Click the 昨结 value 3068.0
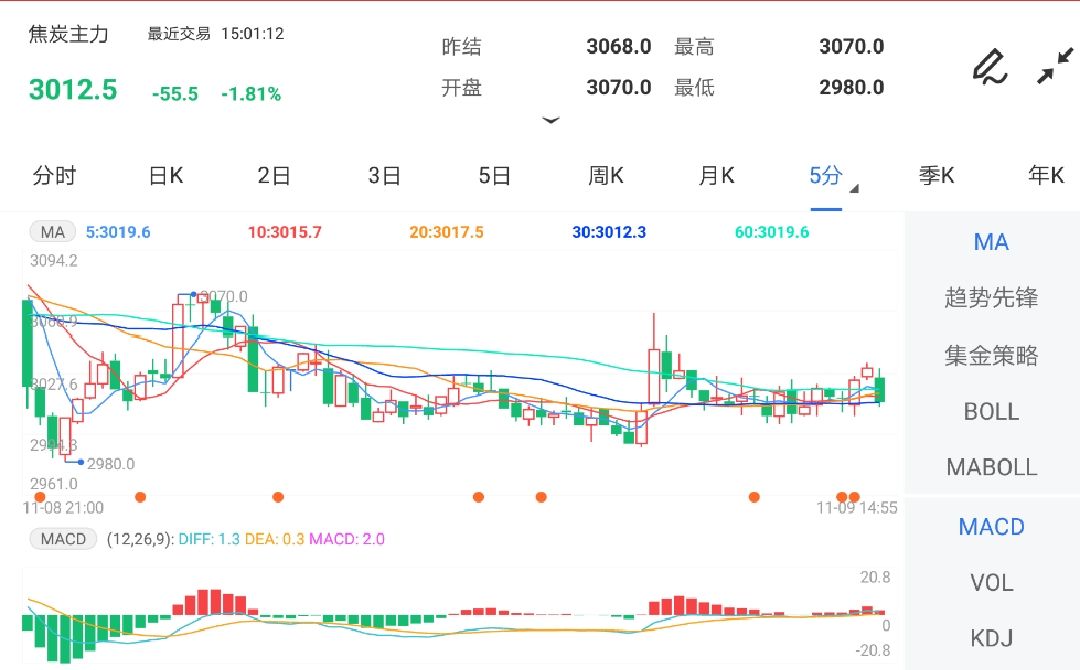The image size is (1080, 670). click(619, 46)
